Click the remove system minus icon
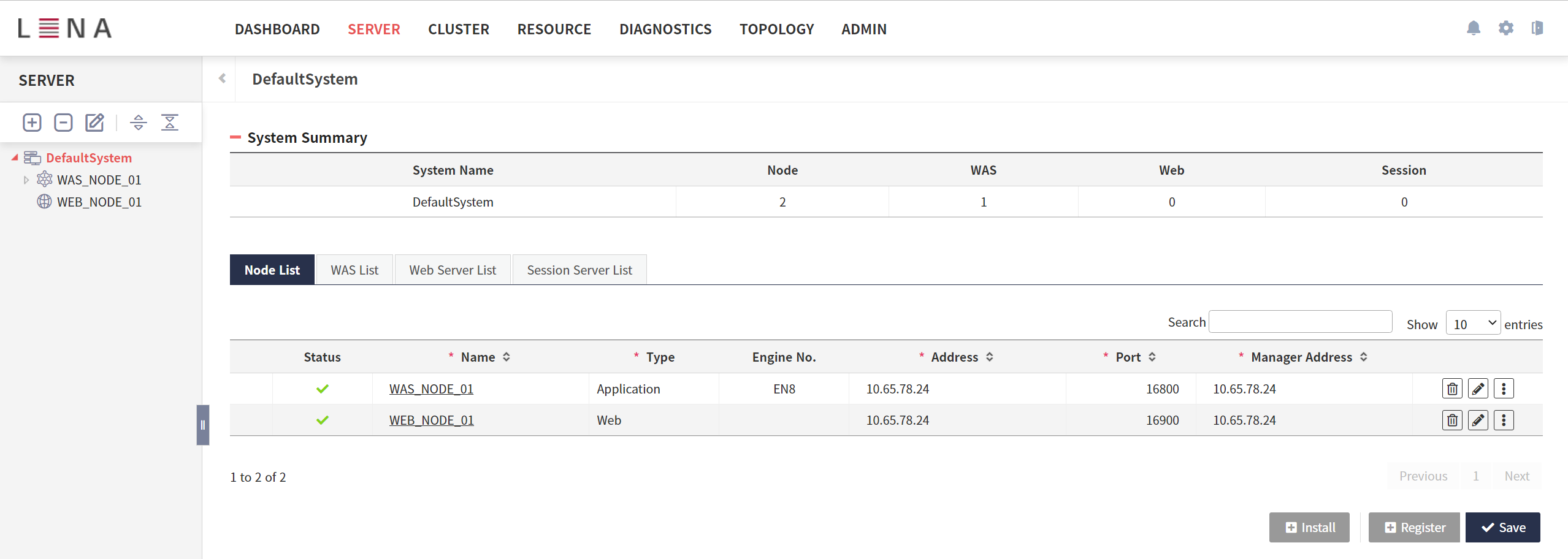 click(63, 122)
